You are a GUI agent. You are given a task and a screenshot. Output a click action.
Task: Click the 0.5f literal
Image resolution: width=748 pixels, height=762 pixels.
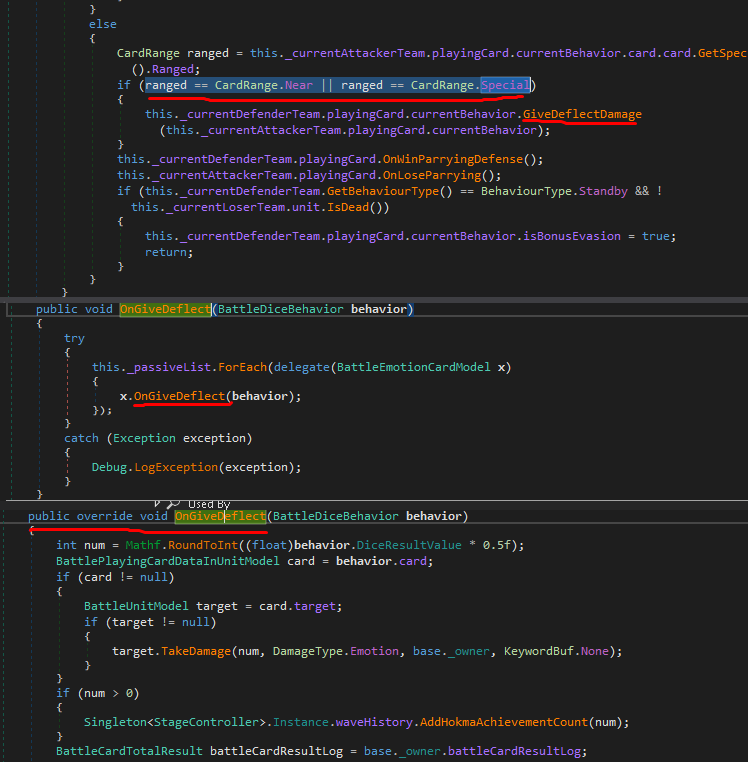point(496,545)
